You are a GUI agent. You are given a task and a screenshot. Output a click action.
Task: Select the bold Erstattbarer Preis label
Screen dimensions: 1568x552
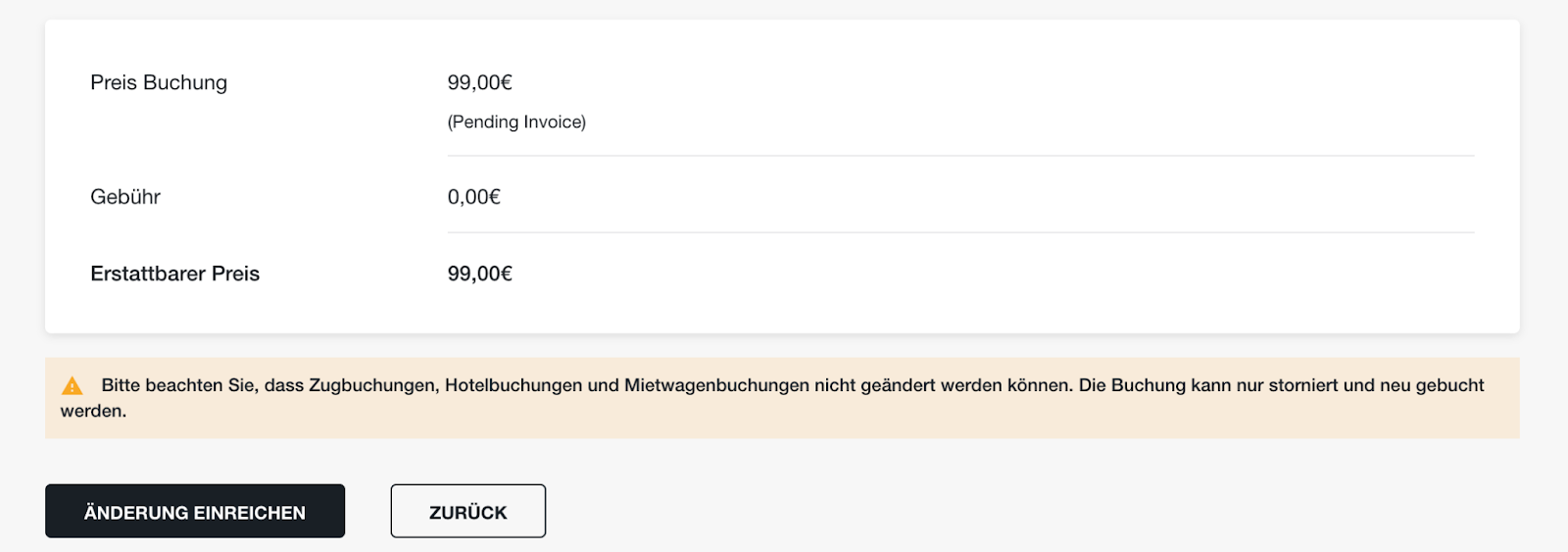tap(175, 274)
